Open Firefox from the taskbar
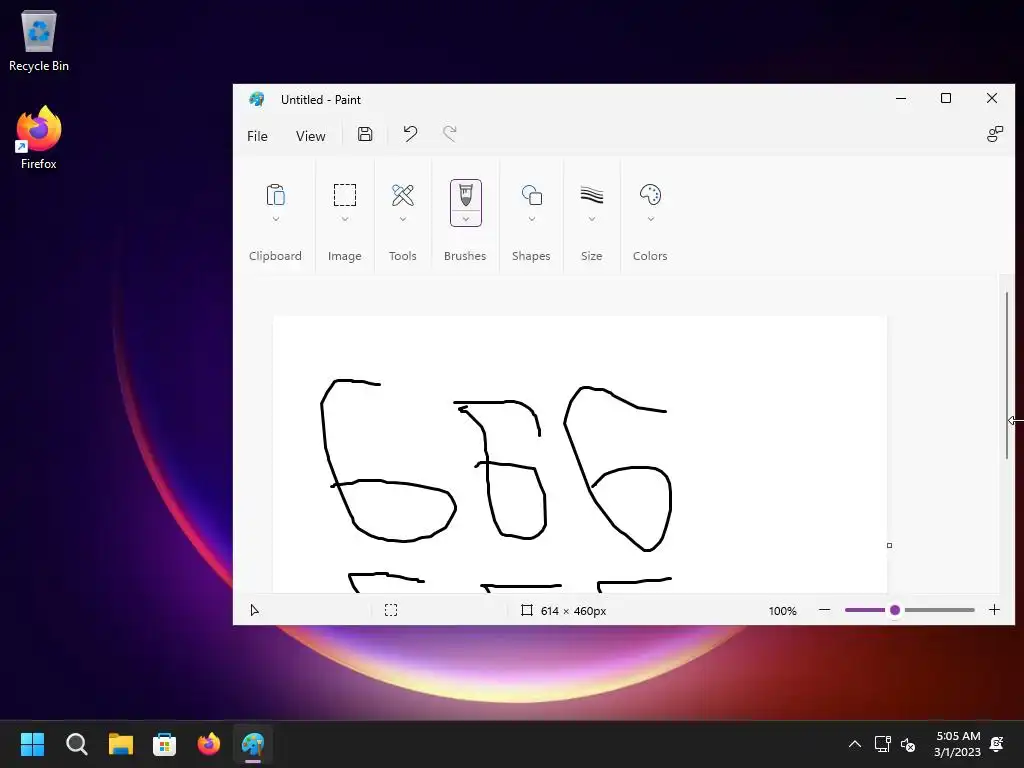The height and width of the screenshot is (768, 1024). 209,744
